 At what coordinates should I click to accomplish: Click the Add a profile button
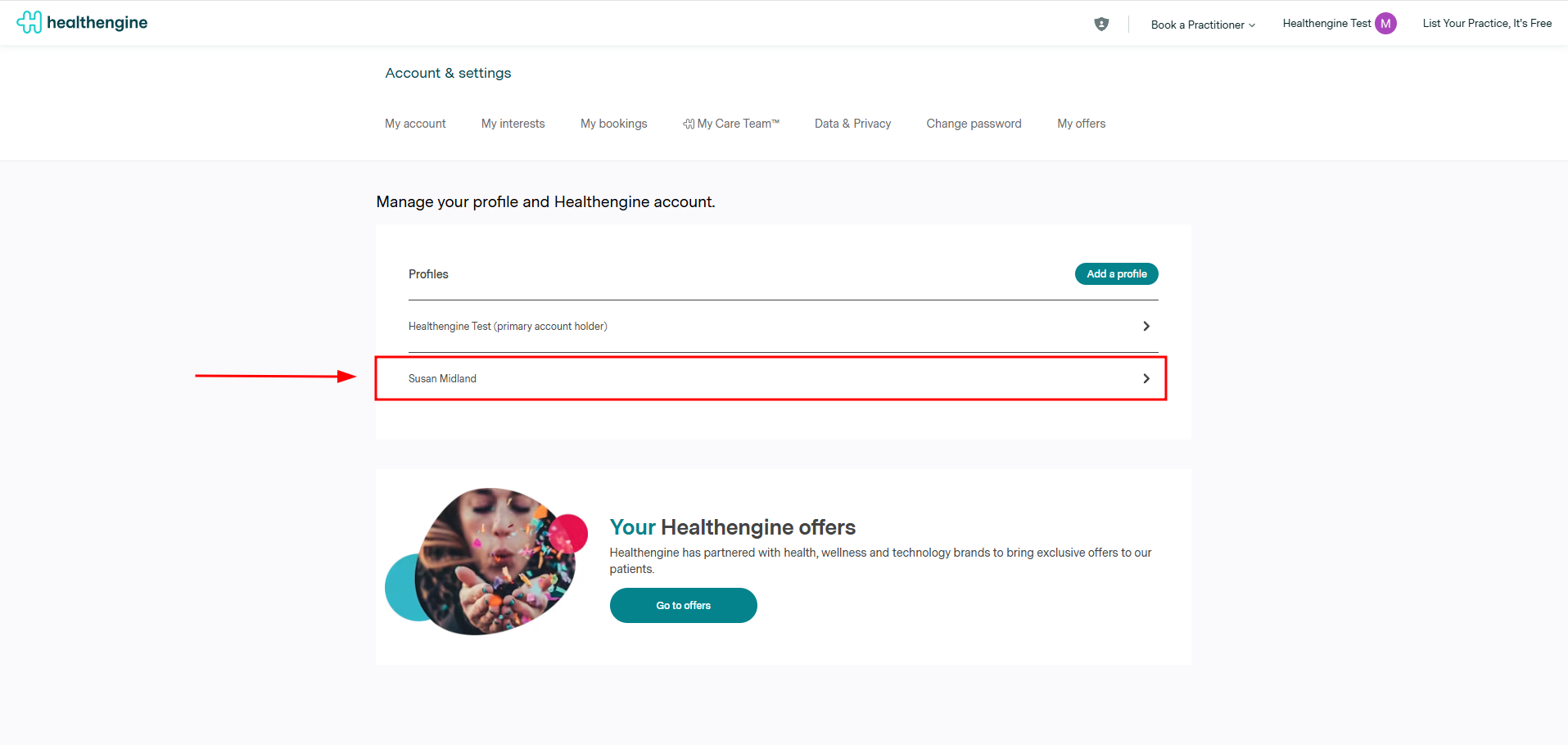tap(1116, 274)
